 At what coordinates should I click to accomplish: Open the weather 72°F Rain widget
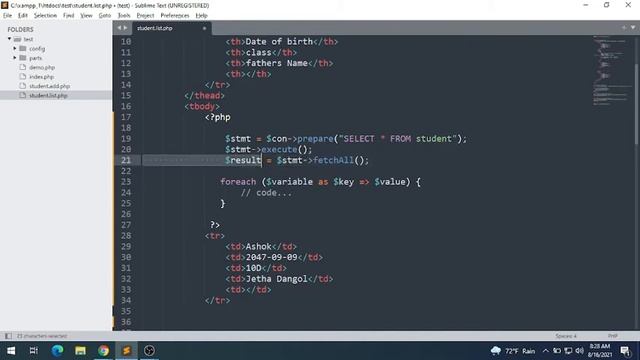point(513,351)
